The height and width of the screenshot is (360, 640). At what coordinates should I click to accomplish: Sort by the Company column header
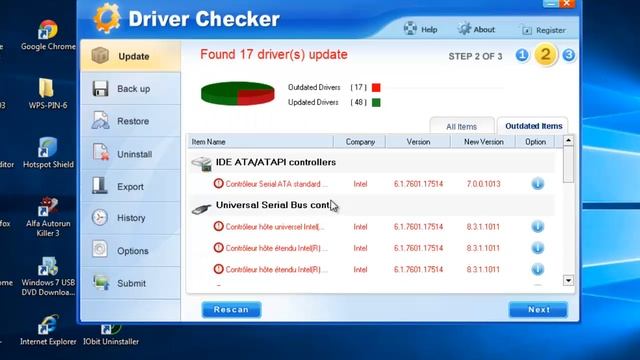point(360,142)
